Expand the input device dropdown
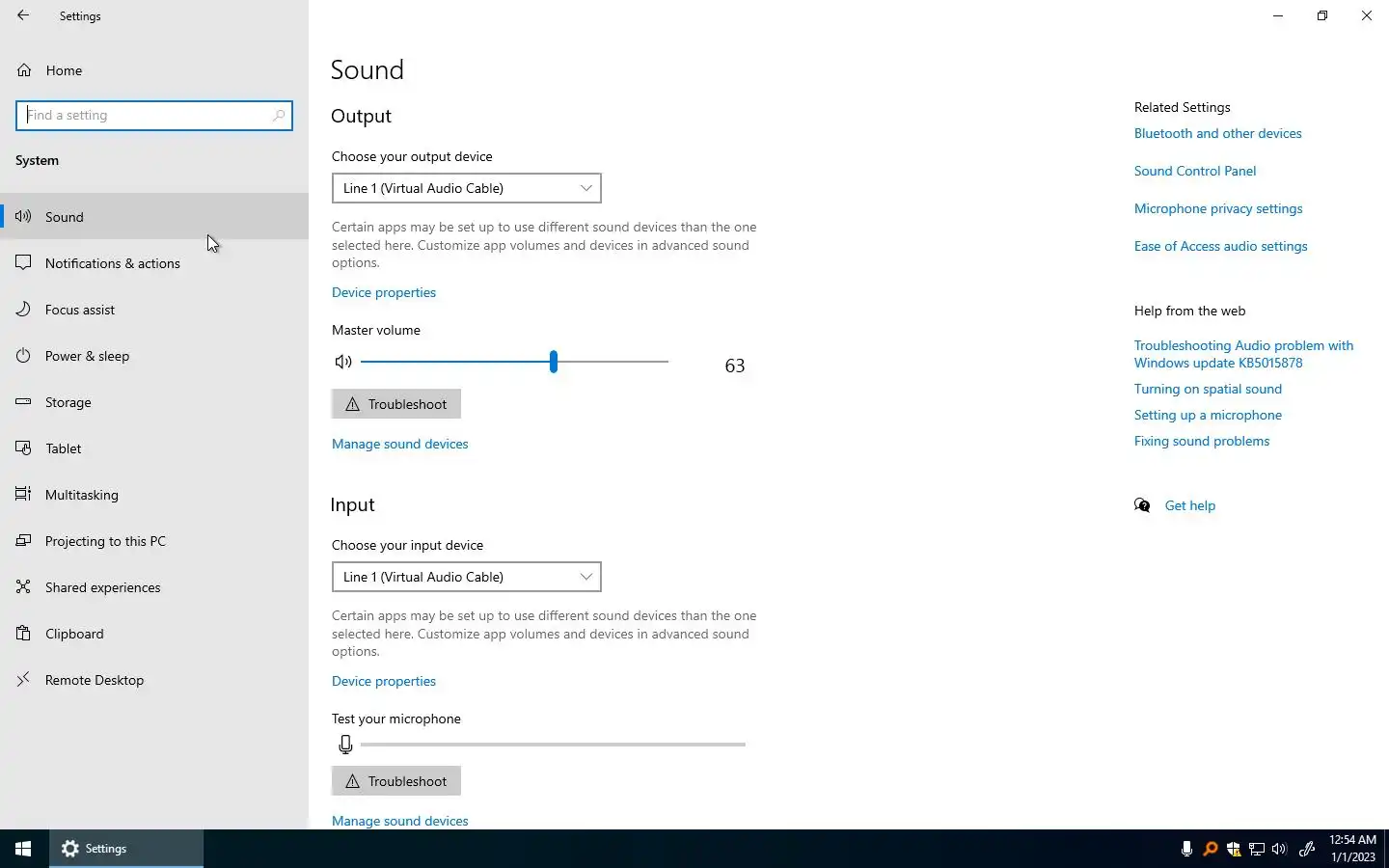Screen dimensions: 1389x868 (467, 577)
